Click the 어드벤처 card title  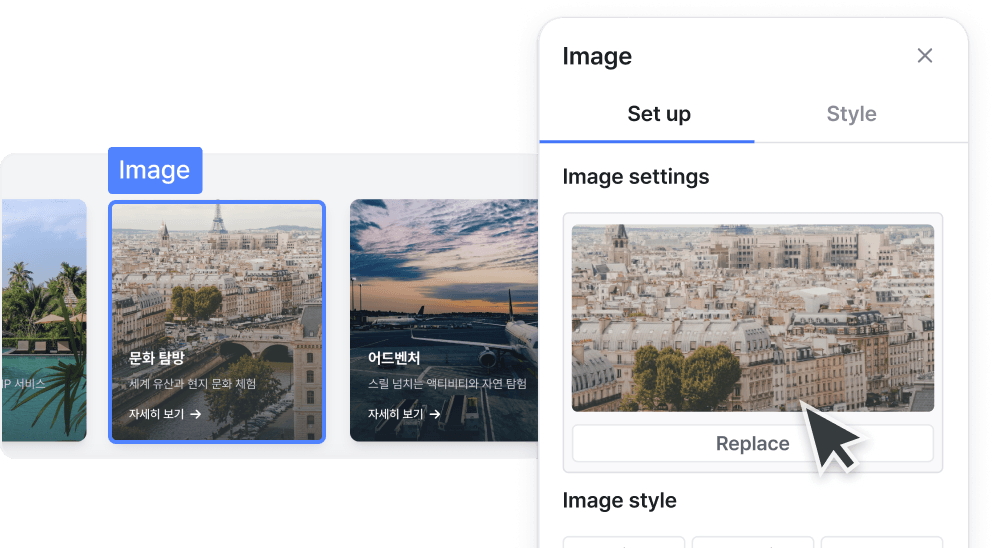394,358
